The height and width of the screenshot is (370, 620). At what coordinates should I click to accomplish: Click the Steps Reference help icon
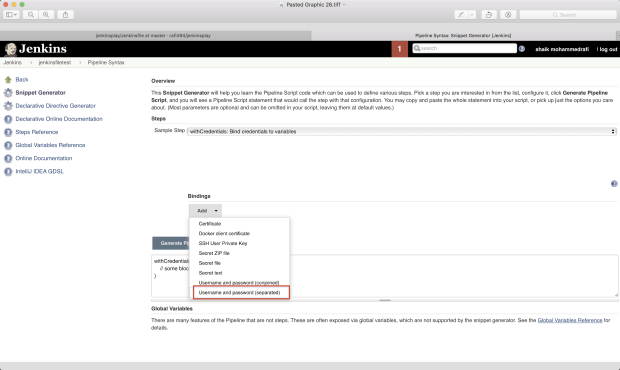8,132
